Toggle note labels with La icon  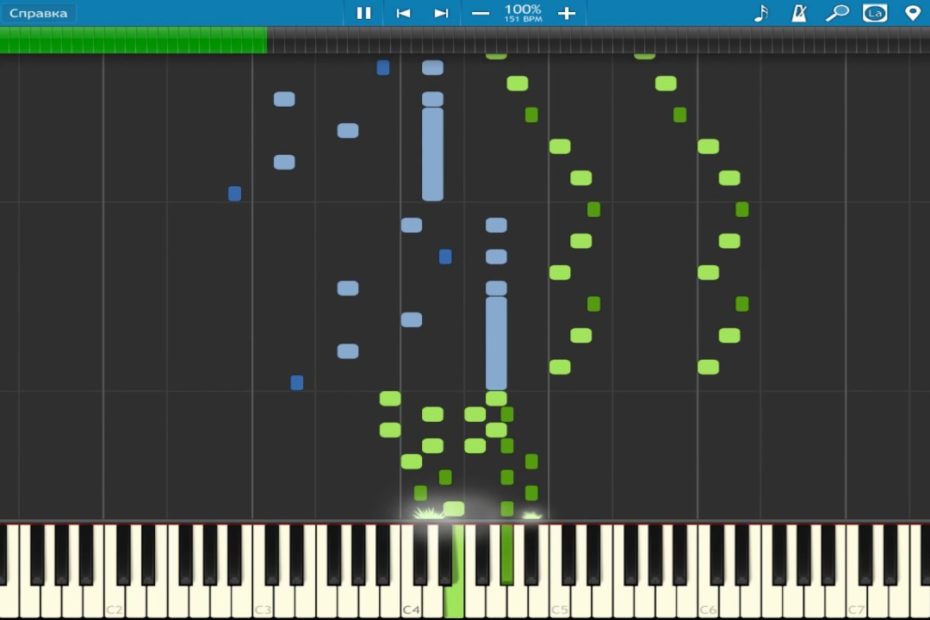875,13
